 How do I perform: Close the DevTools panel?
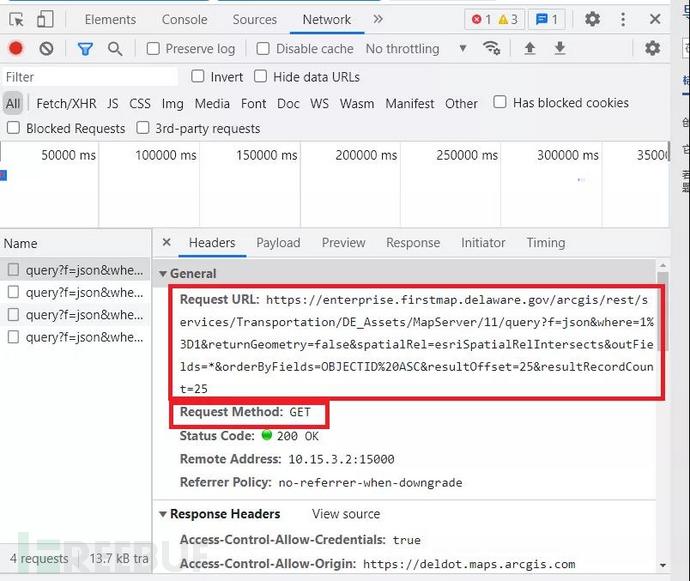tap(655, 19)
